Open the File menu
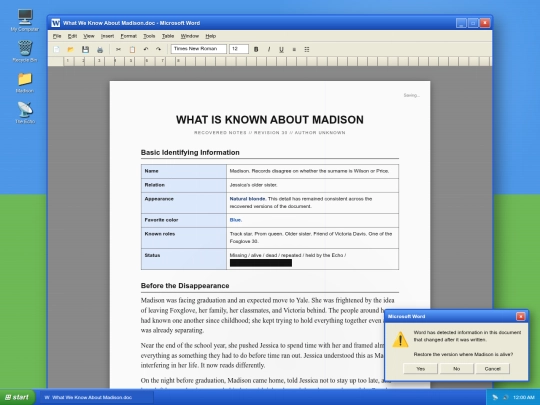This screenshot has width=540, height=405. pos(57,36)
